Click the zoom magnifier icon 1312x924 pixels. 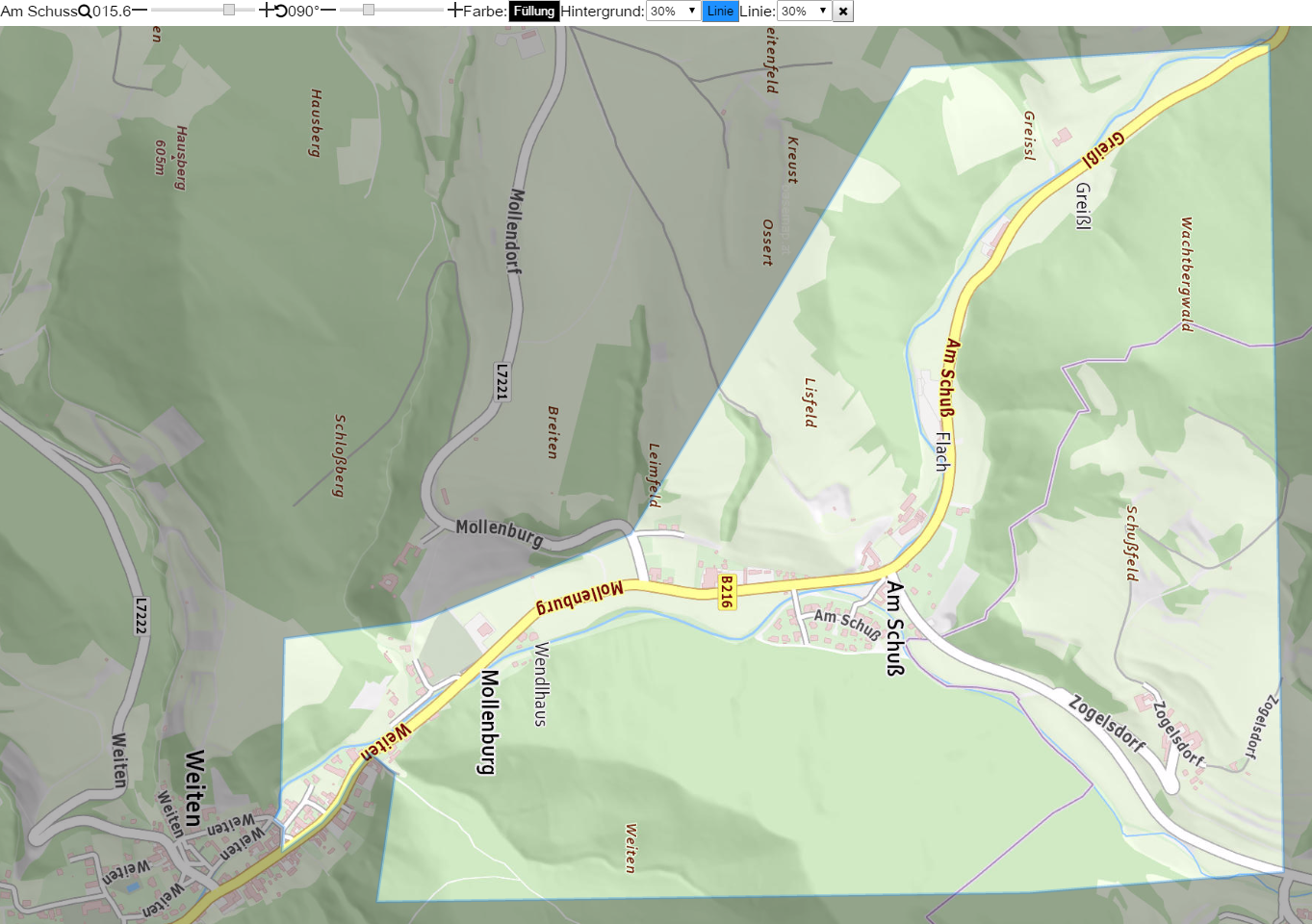[x=85, y=12]
